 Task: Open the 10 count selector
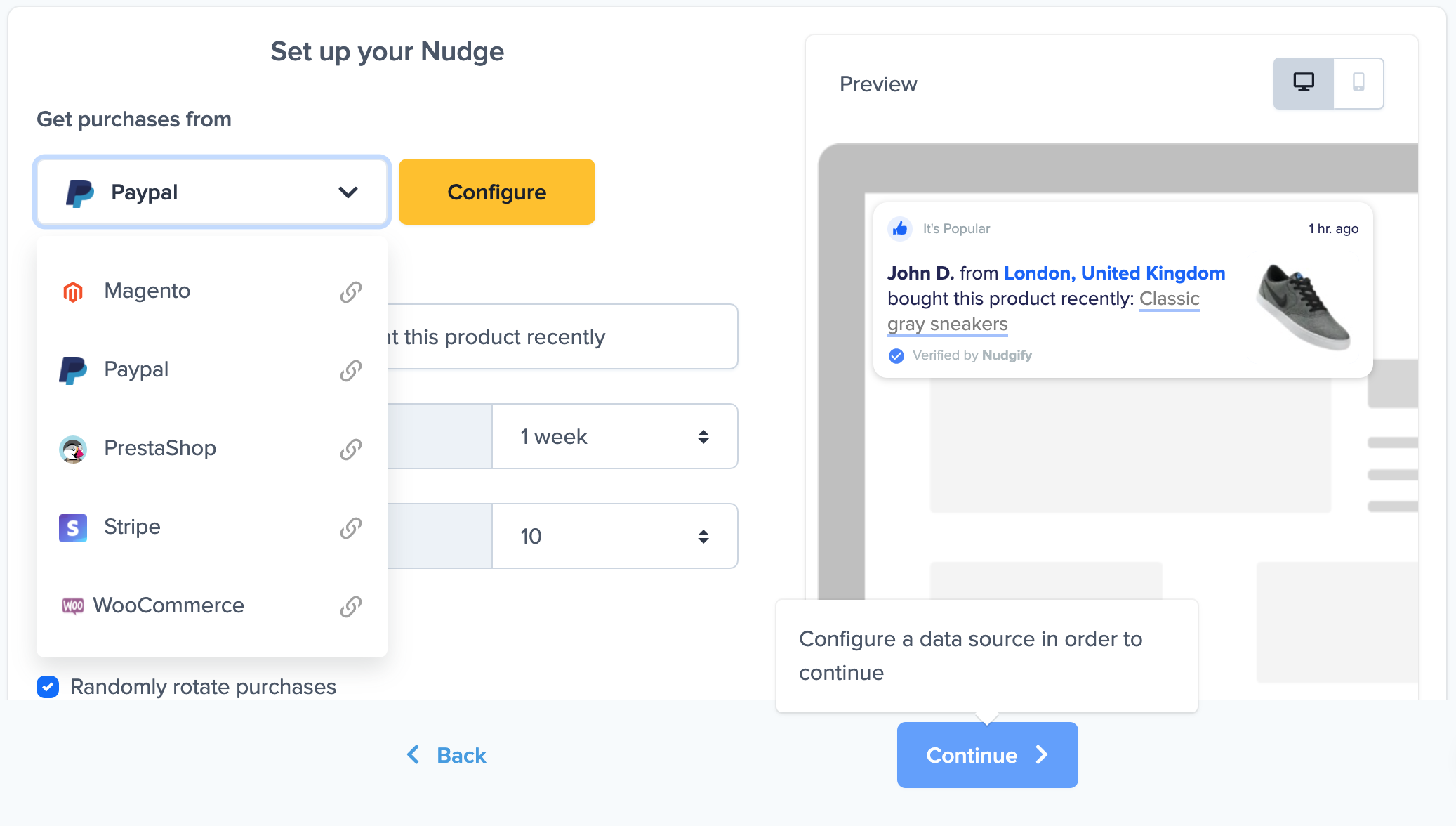coord(614,536)
